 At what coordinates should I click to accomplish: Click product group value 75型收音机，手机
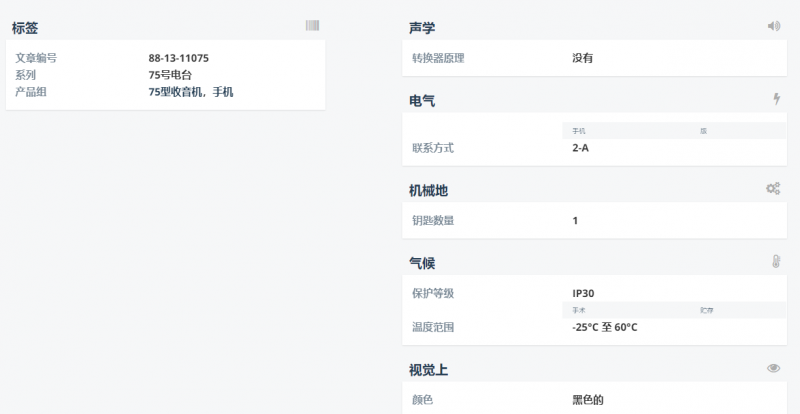(190, 92)
